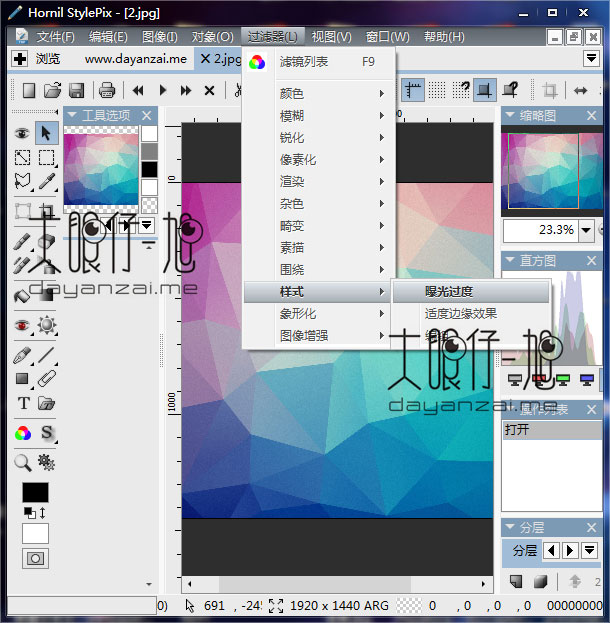Select the rectangular marquee selection tool
The width and height of the screenshot is (610, 623).
coord(46,157)
